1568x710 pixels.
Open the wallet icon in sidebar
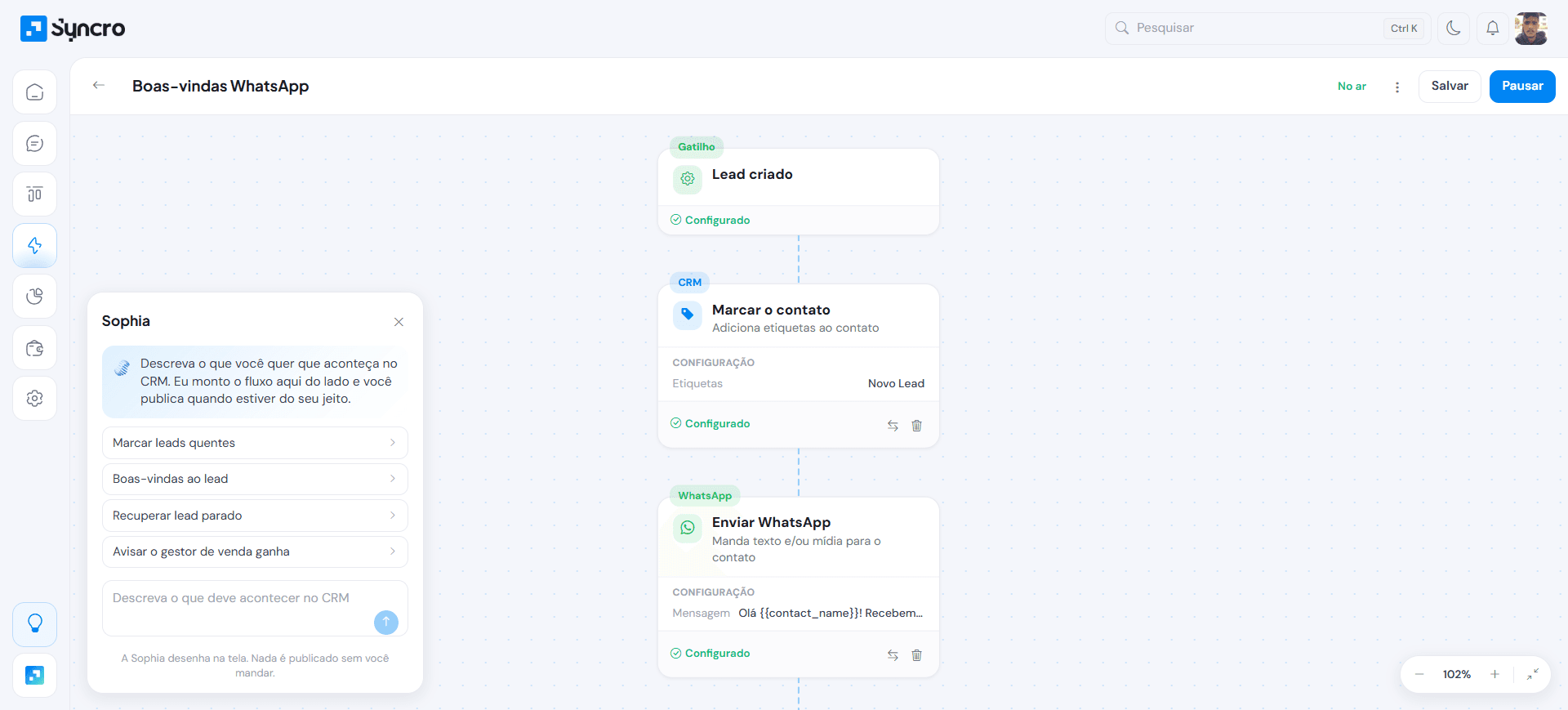[x=34, y=348]
